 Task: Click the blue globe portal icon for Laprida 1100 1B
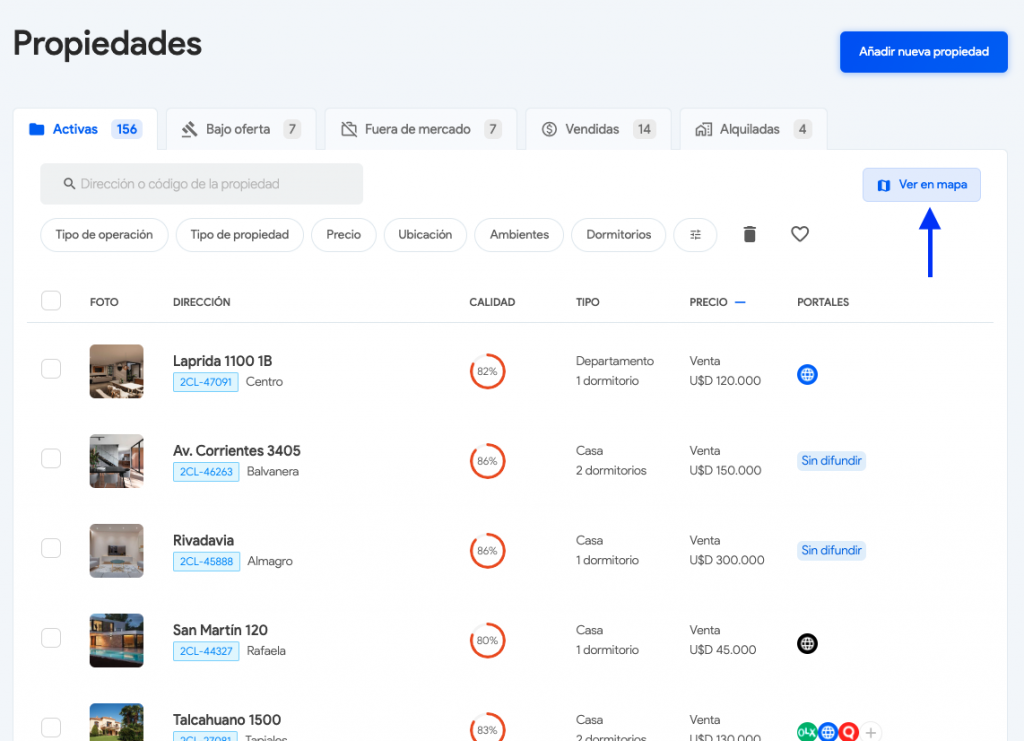807,374
